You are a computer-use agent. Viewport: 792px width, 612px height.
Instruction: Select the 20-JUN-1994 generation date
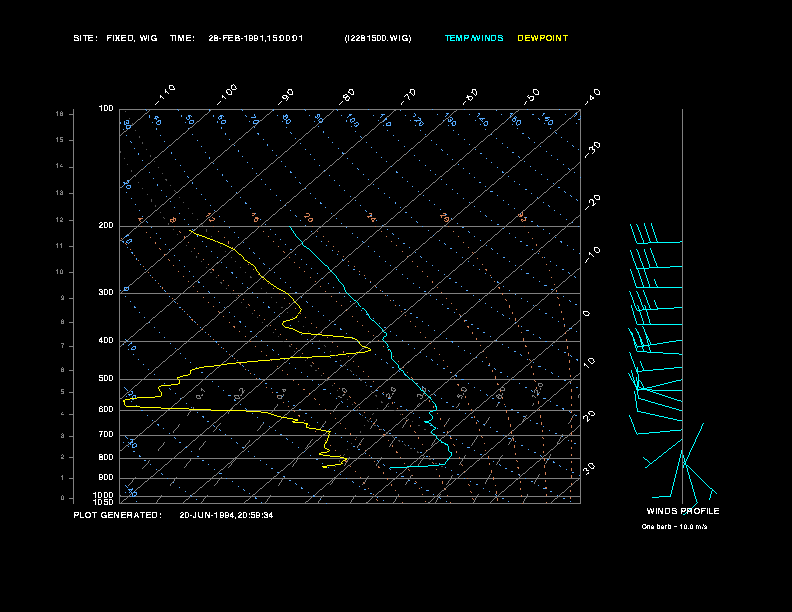[226, 515]
